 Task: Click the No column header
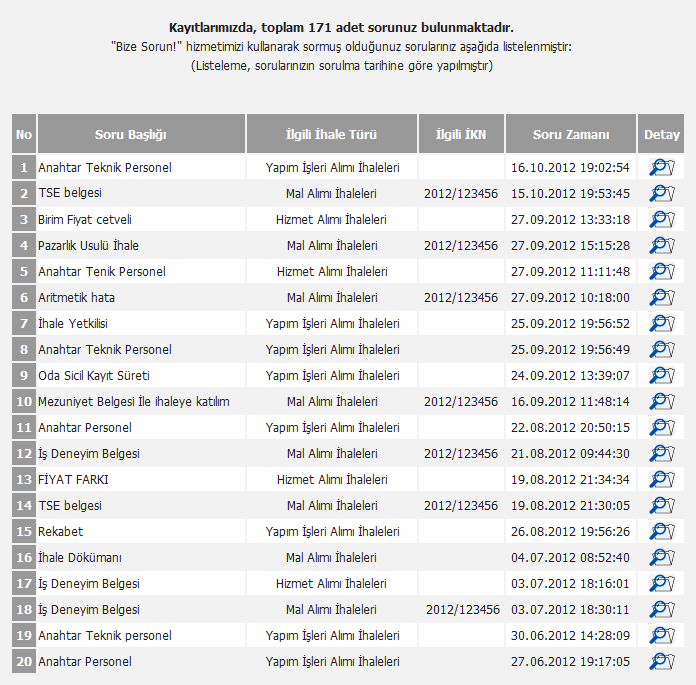24,134
